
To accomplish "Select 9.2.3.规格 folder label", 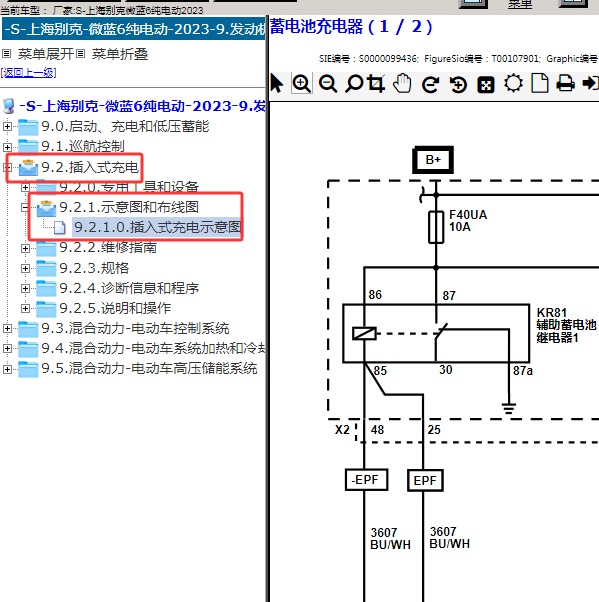I will pyautogui.click(x=94, y=268).
